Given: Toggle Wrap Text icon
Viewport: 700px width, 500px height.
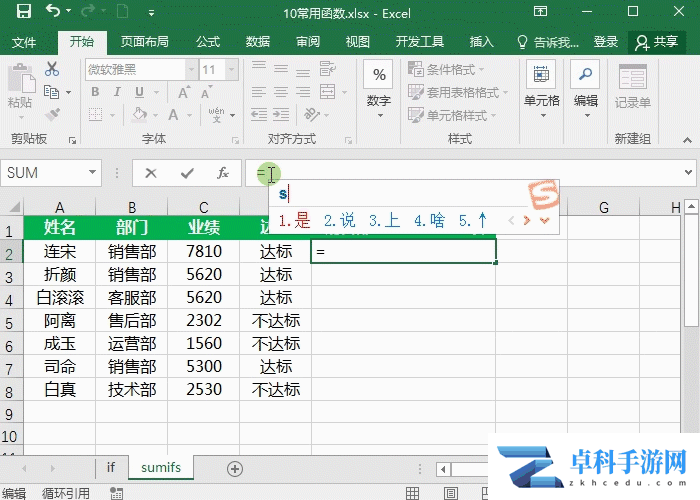Looking at the screenshot, I should click(x=328, y=68).
